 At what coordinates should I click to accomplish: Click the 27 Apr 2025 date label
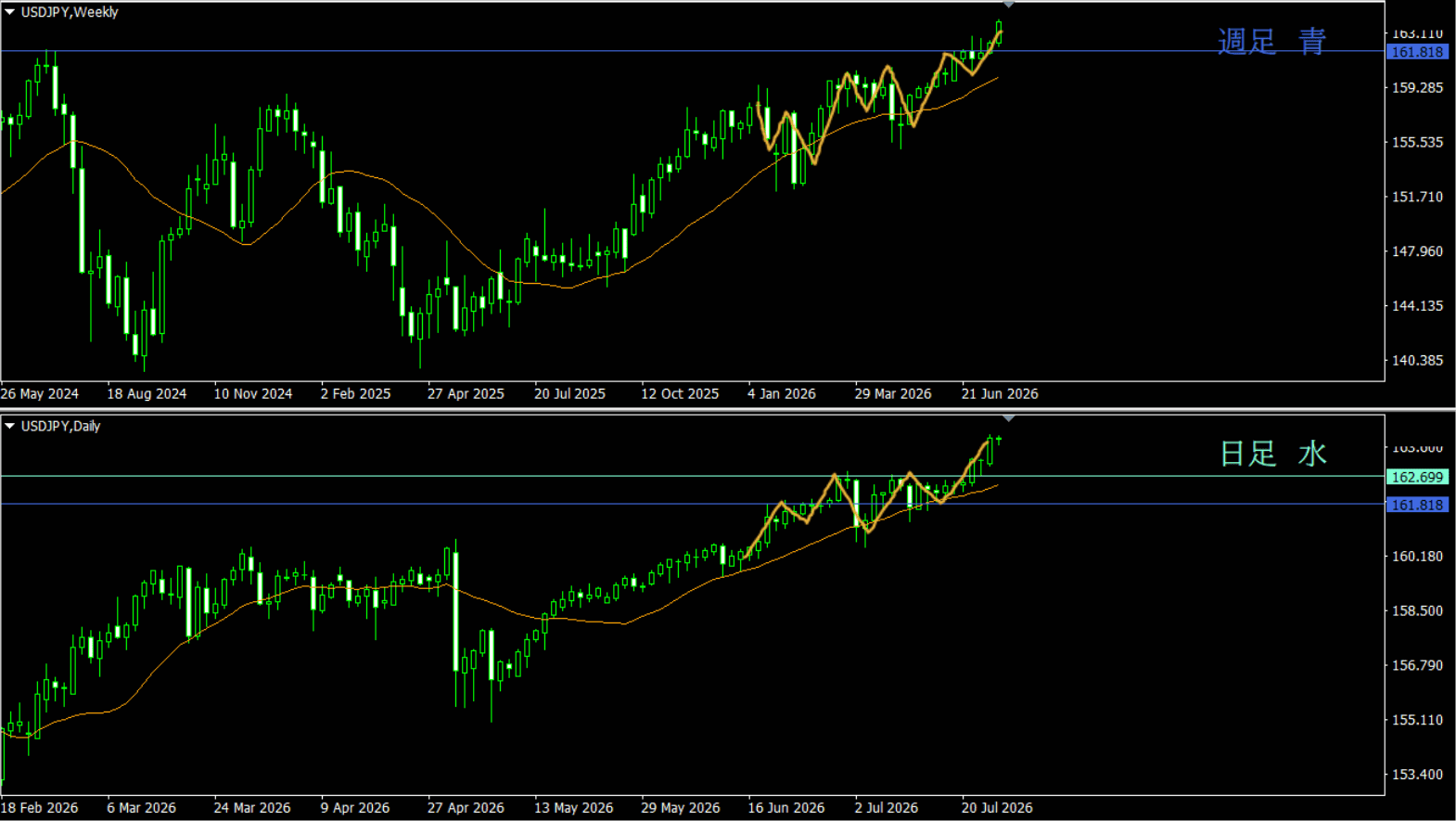click(x=466, y=393)
